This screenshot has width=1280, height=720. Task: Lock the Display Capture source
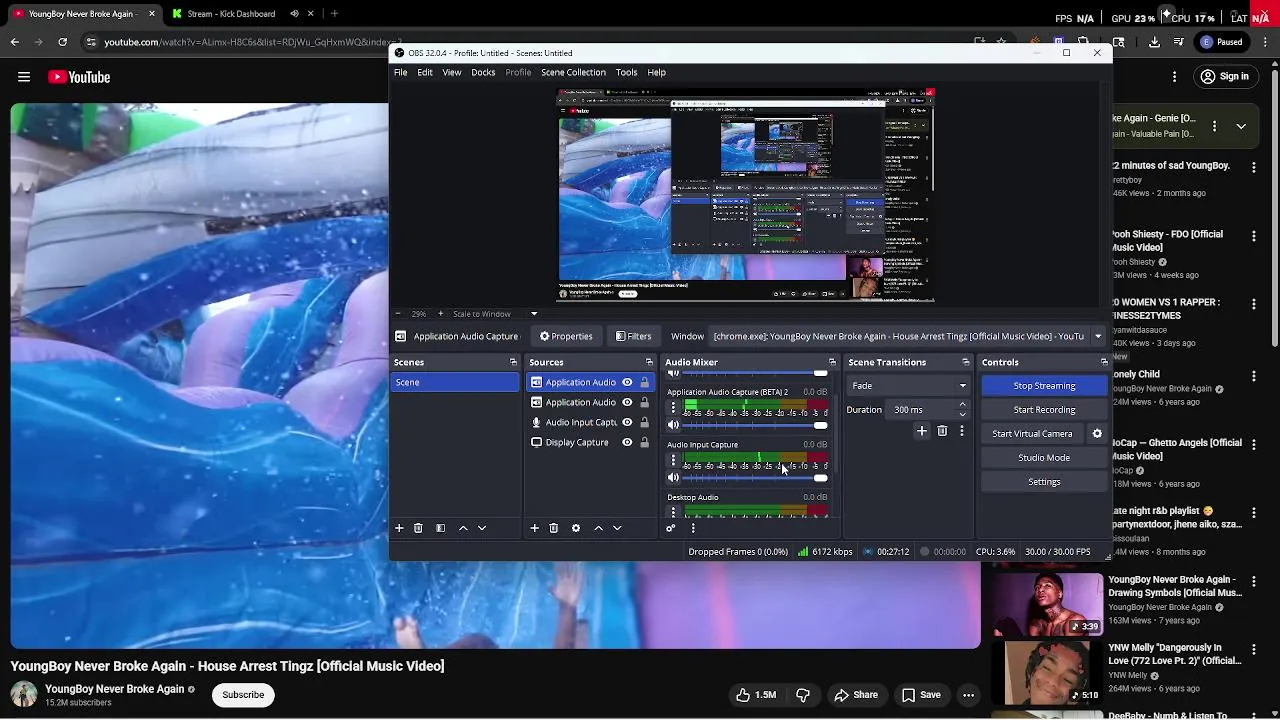(645, 442)
